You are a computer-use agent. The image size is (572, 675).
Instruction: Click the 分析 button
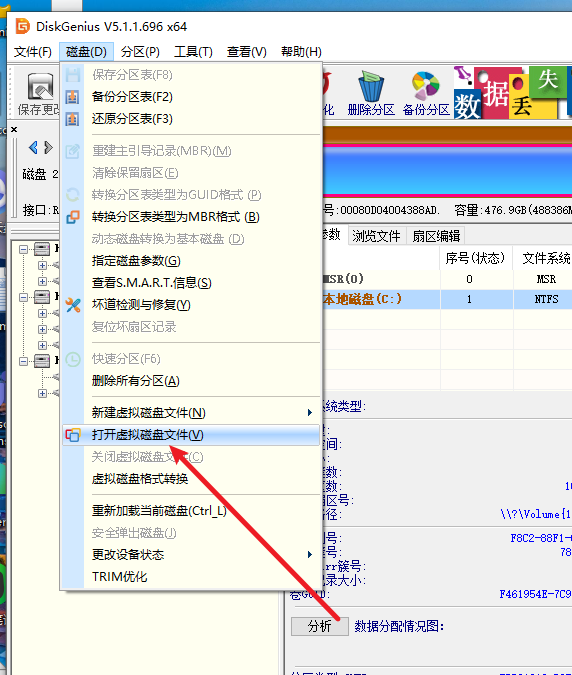click(x=320, y=626)
